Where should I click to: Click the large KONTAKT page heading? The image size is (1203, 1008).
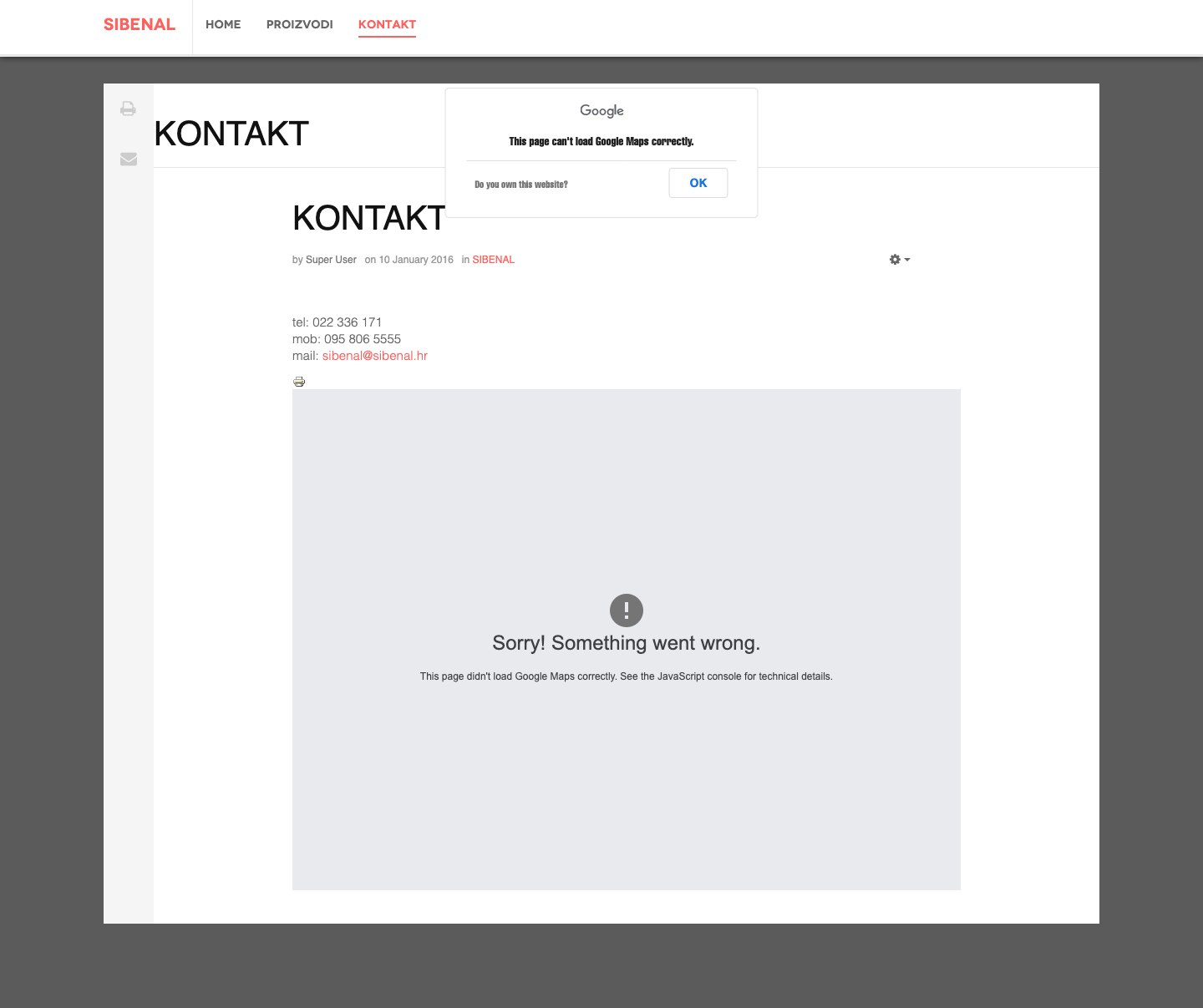[x=231, y=134]
